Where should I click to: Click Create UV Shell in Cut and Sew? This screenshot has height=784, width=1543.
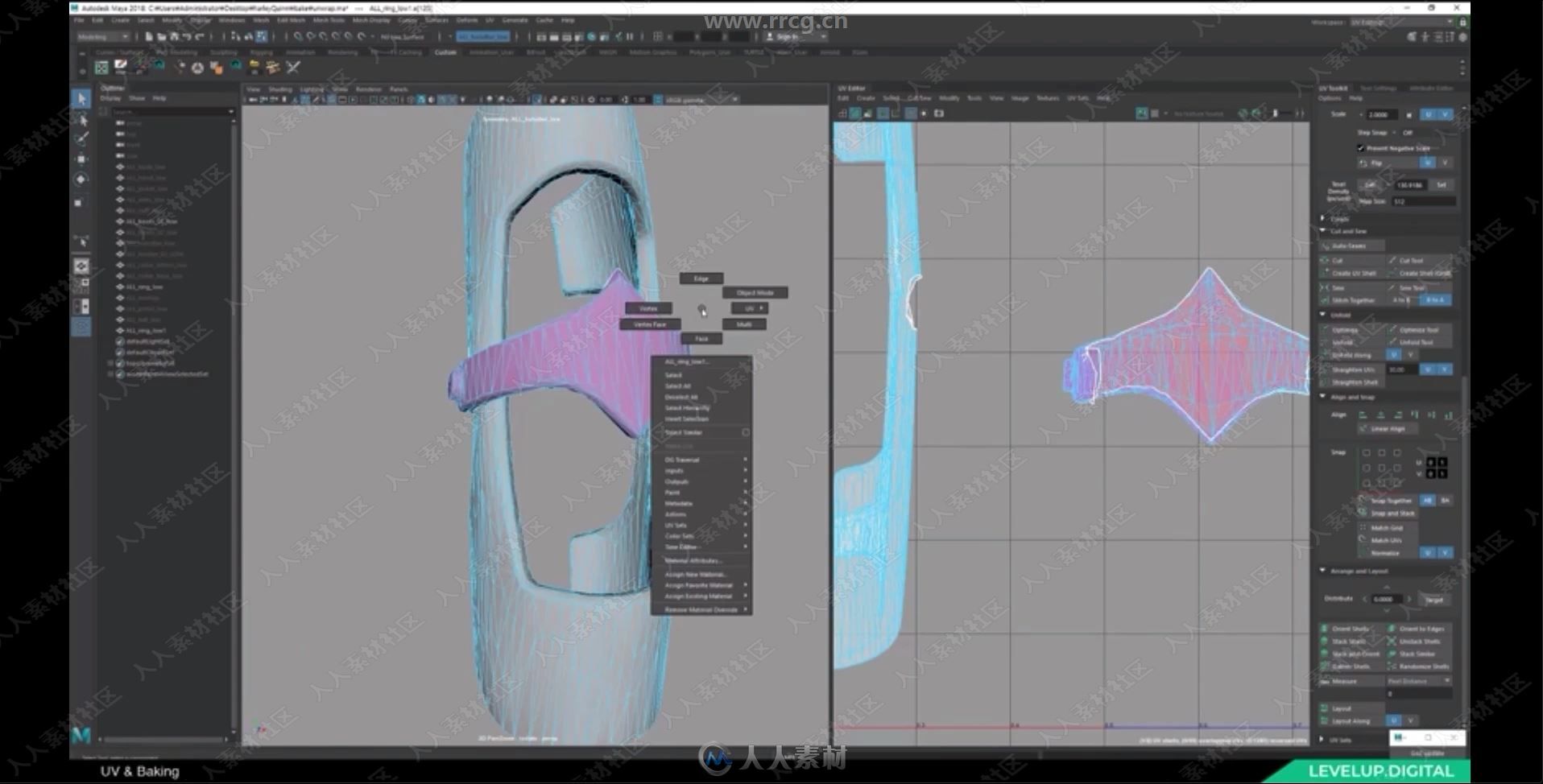(1354, 274)
